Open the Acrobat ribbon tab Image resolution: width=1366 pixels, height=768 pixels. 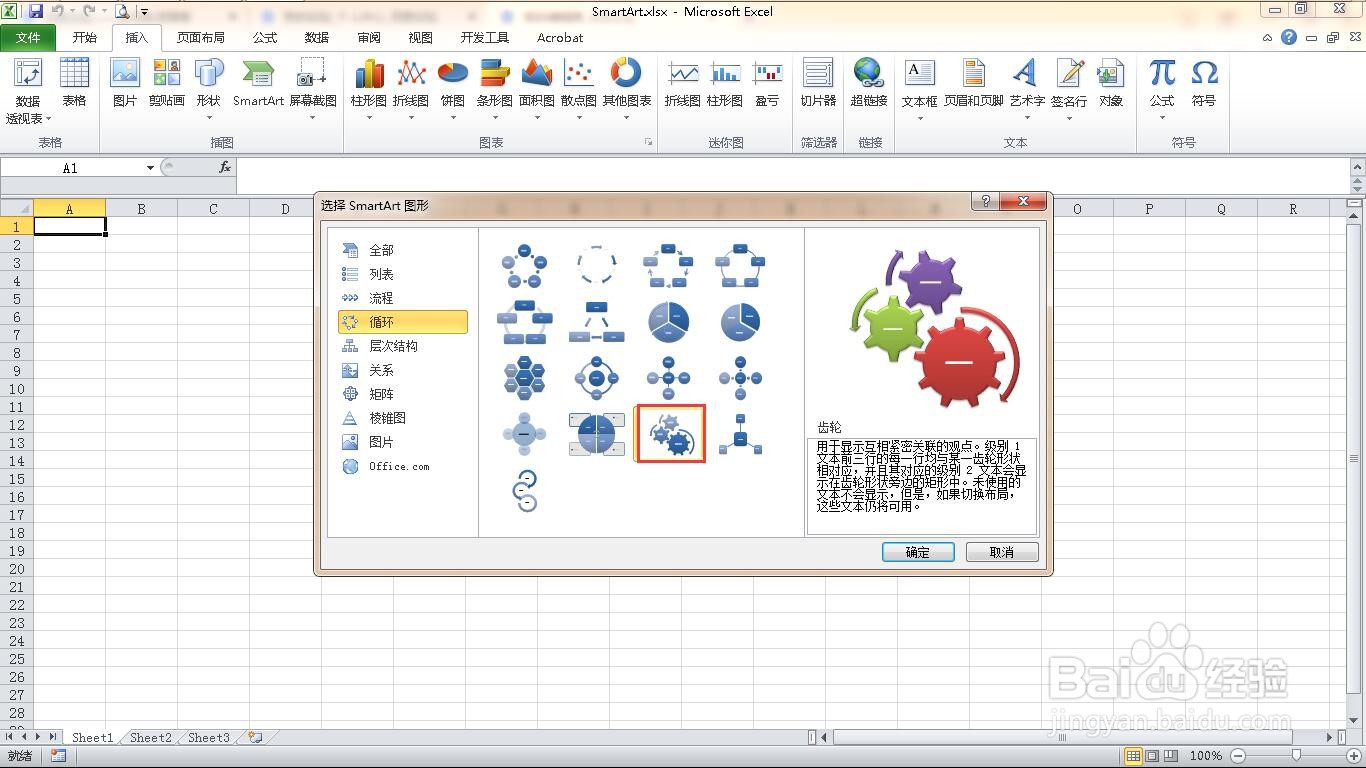coord(560,37)
